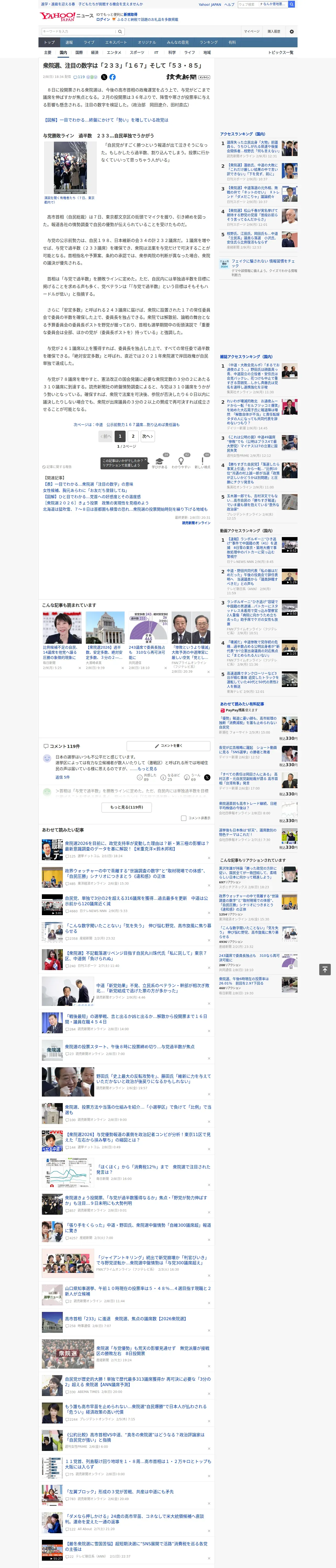This screenshot has width=336, height=1568.
Task: Click the ログイン link
Action: 103,20
